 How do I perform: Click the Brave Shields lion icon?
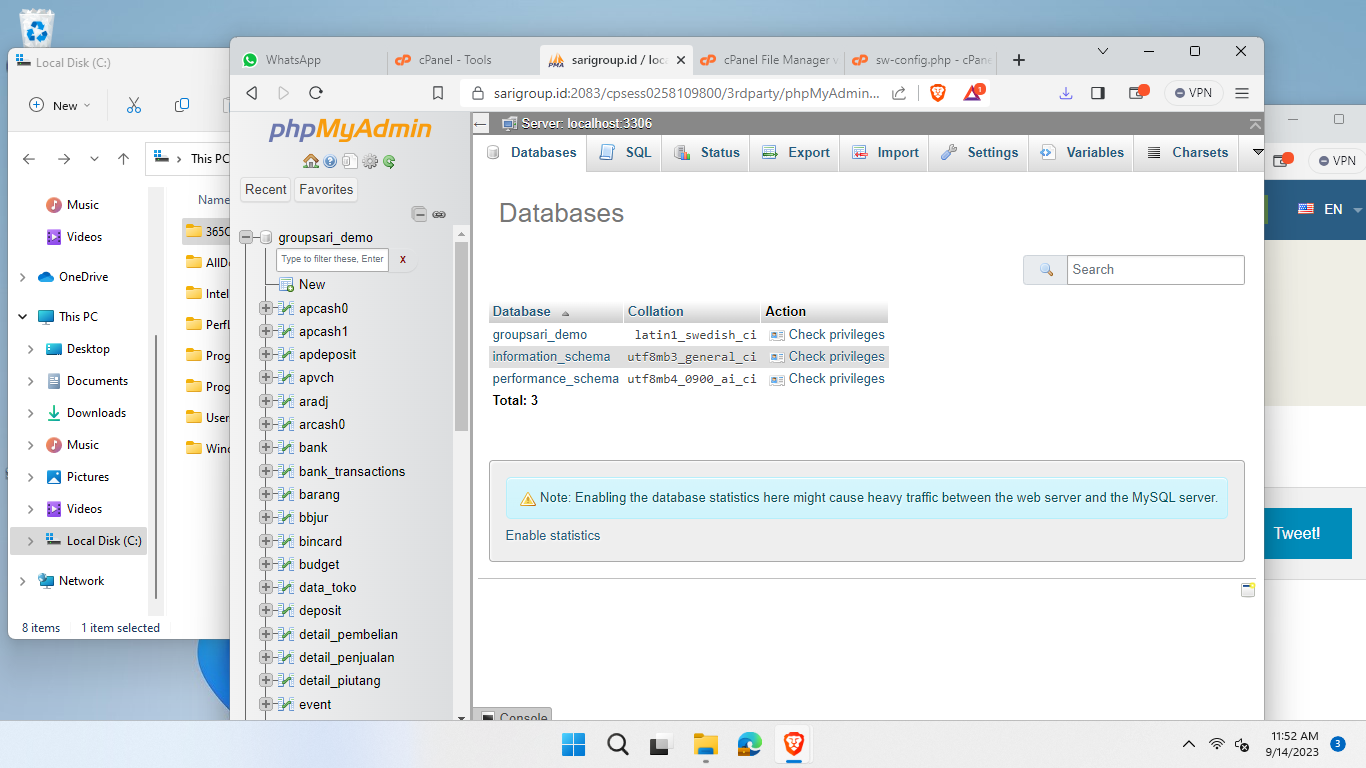point(938,93)
